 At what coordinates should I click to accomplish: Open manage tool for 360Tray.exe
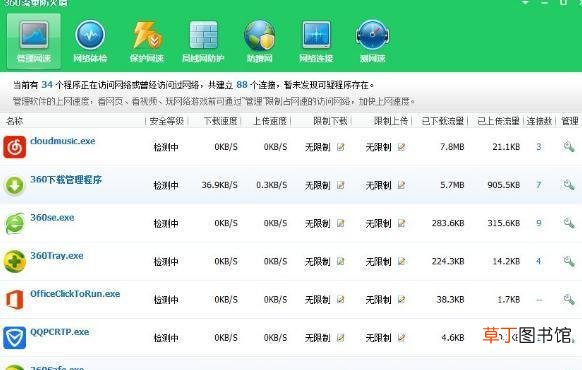click(569, 261)
